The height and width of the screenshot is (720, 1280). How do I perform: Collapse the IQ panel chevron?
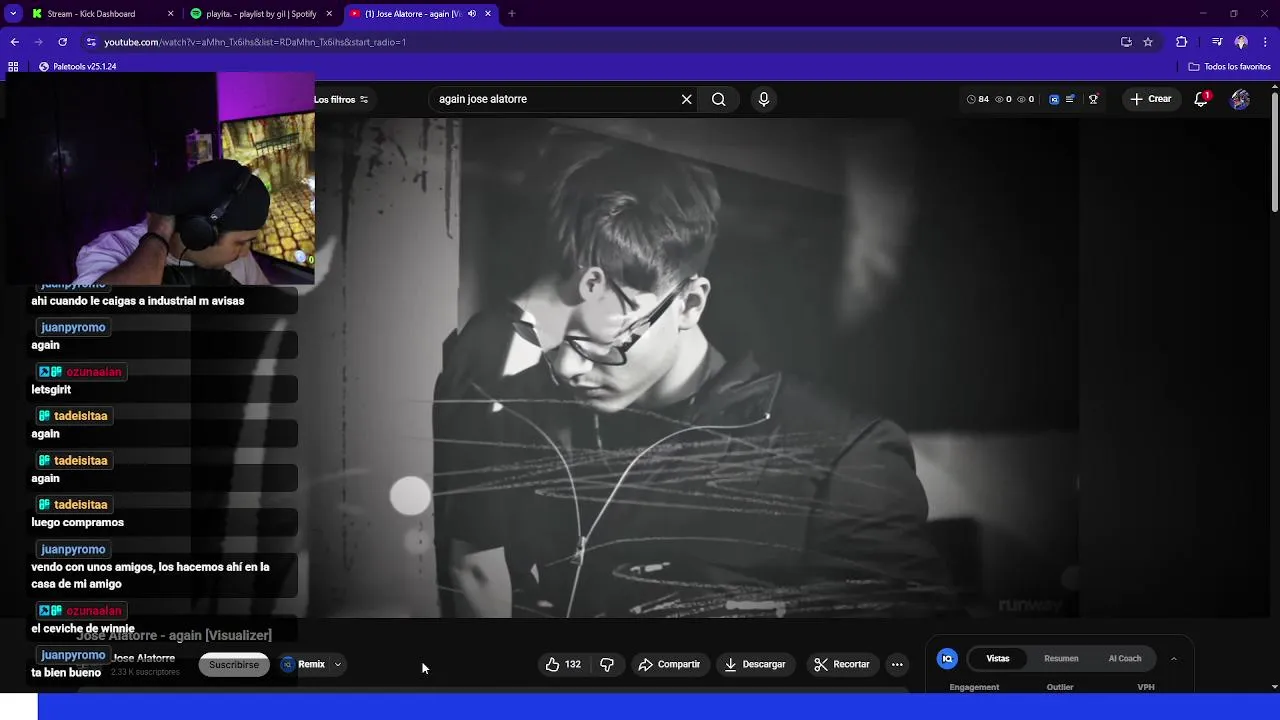1173,658
